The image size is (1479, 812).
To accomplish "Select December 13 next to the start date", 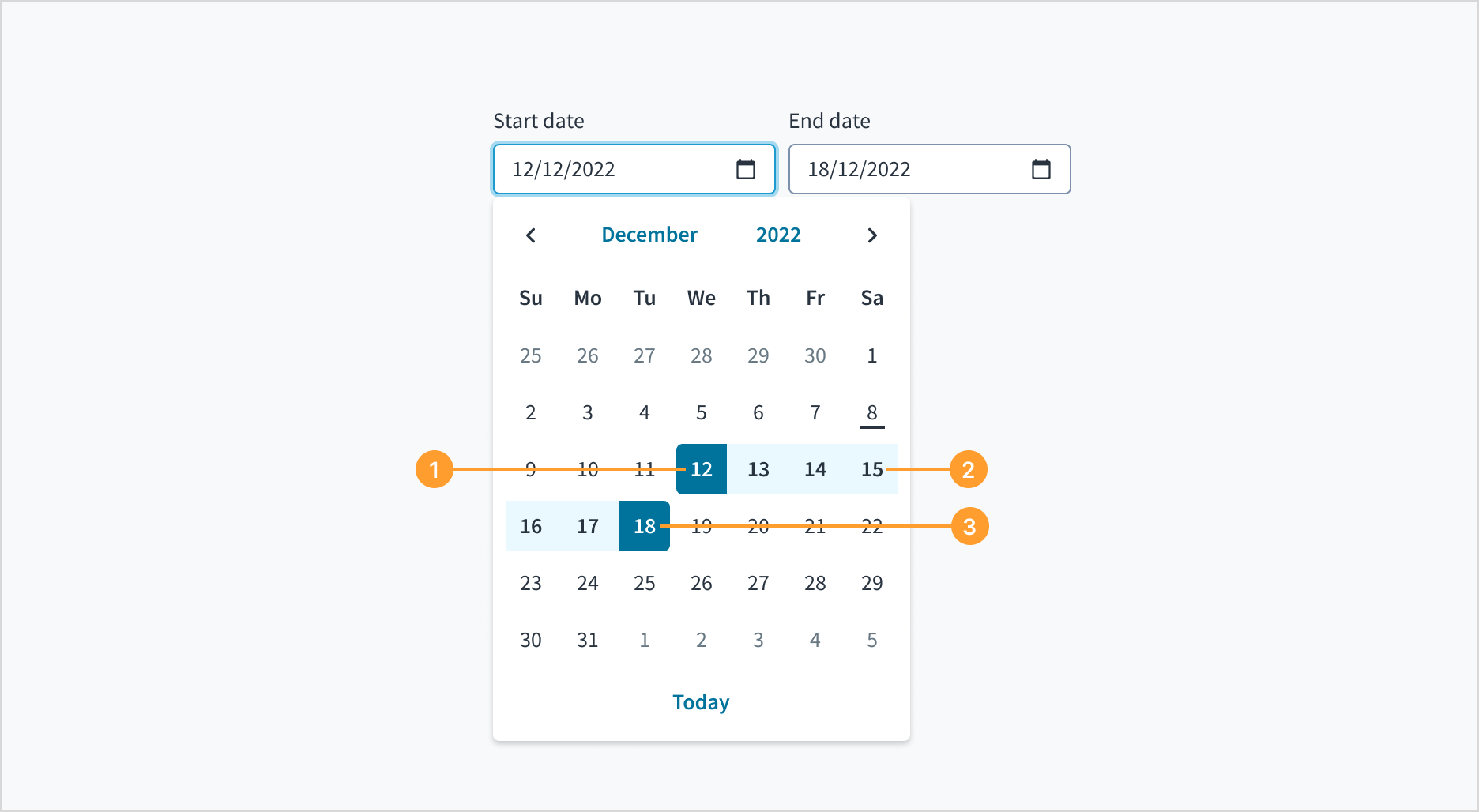I will click(758, 469).
